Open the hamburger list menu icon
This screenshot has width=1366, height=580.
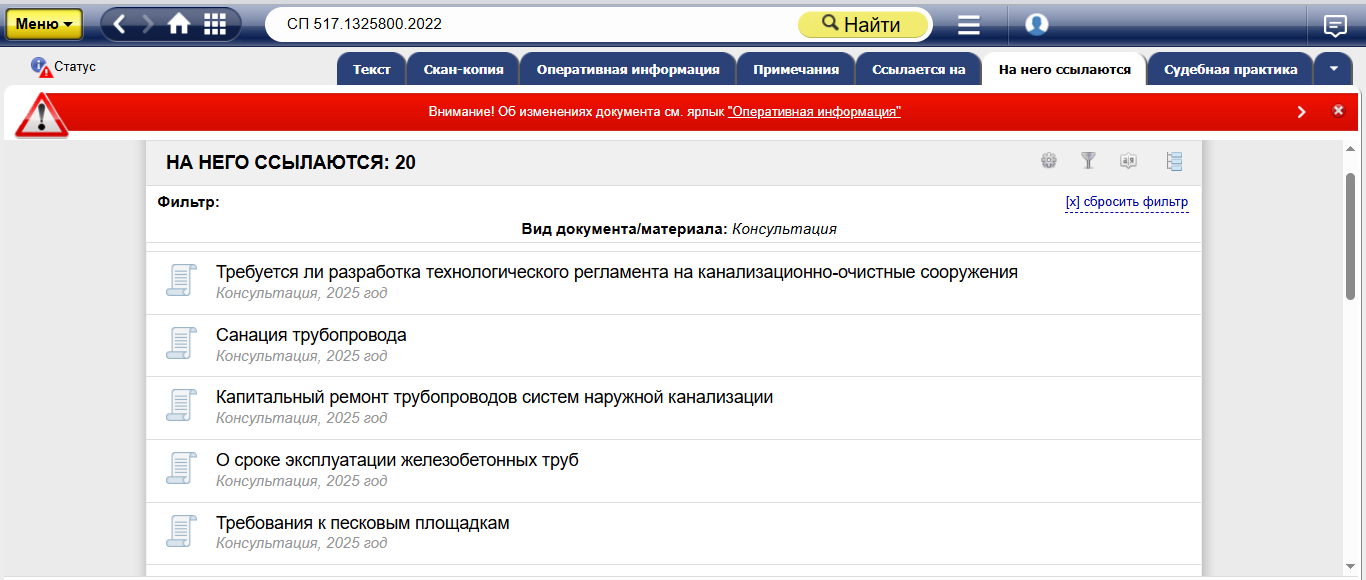pyautogui.click(x=968, y=25)
